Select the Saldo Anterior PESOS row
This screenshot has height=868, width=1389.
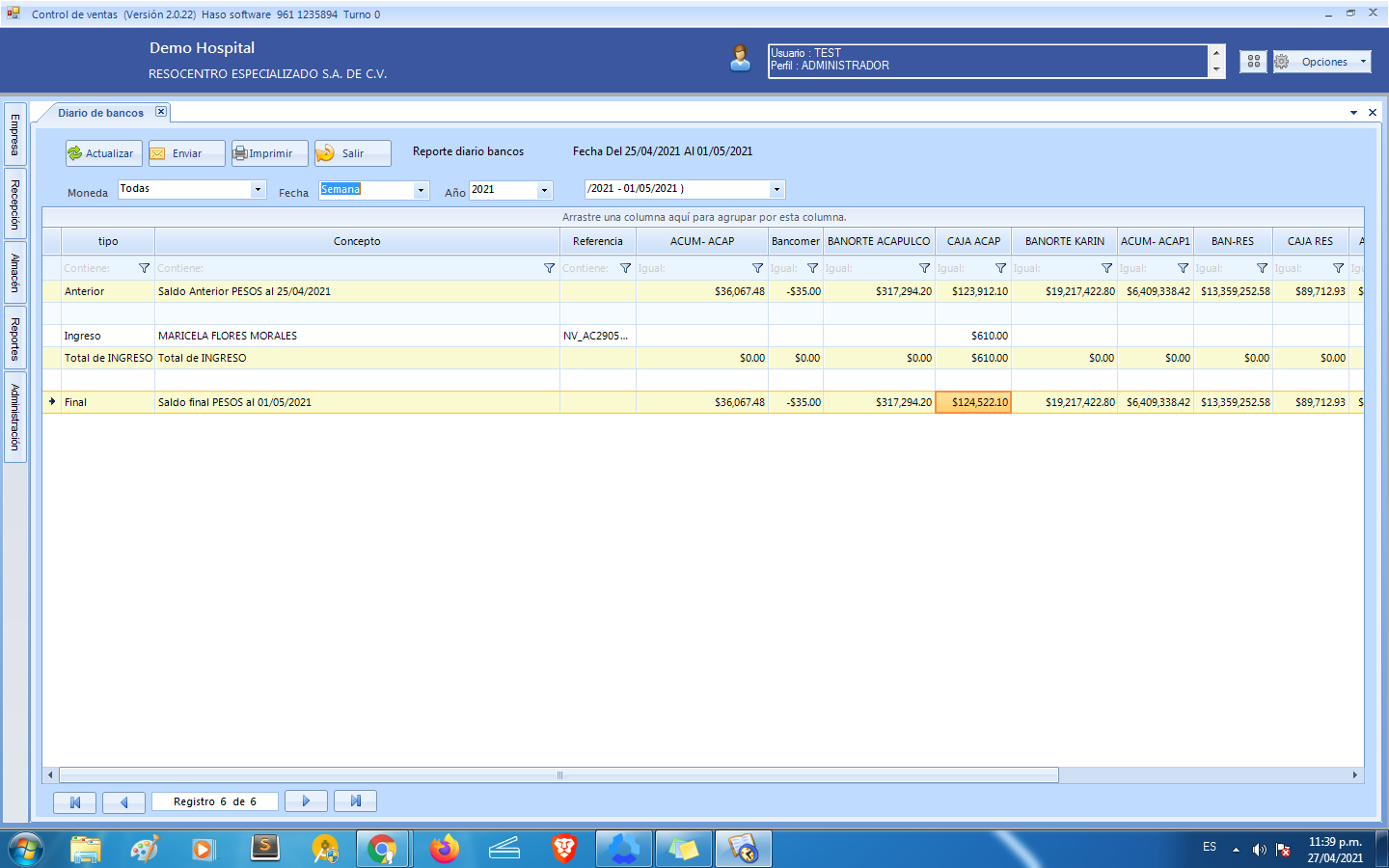(x=703, y=291)
